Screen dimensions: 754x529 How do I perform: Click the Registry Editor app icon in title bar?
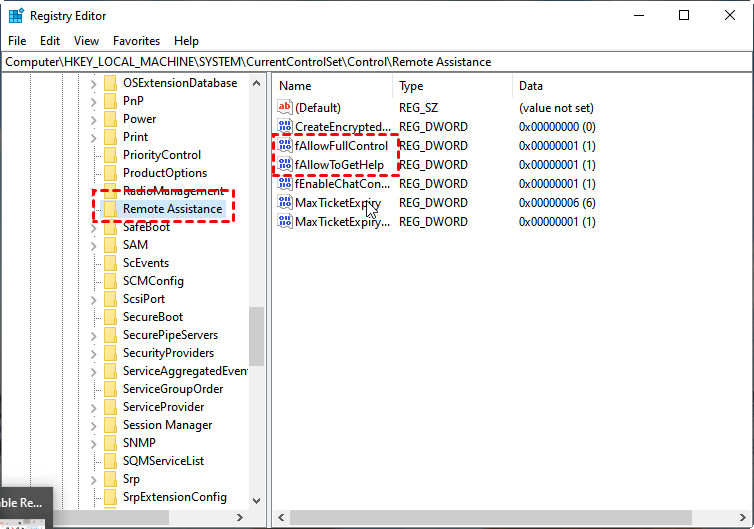tap(16, 16)
